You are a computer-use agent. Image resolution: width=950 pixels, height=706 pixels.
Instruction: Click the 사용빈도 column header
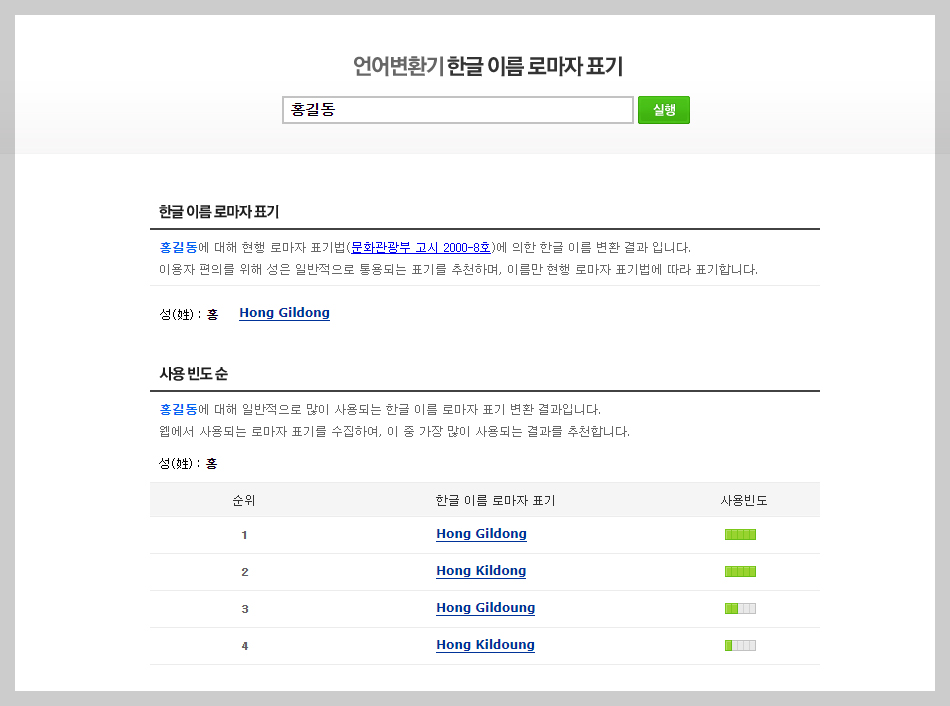point(743,500)
